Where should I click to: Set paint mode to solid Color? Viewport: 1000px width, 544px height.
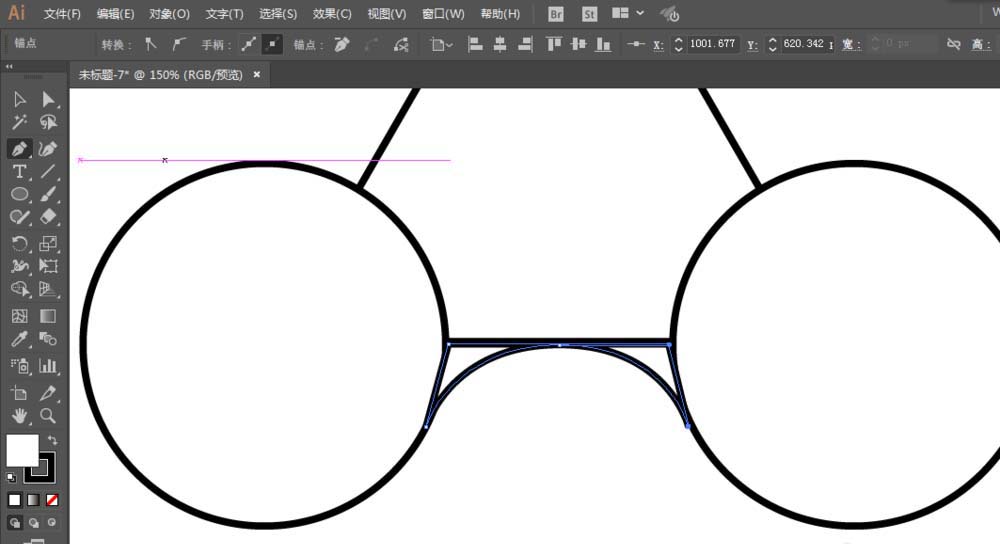click(x=15, y=500)
